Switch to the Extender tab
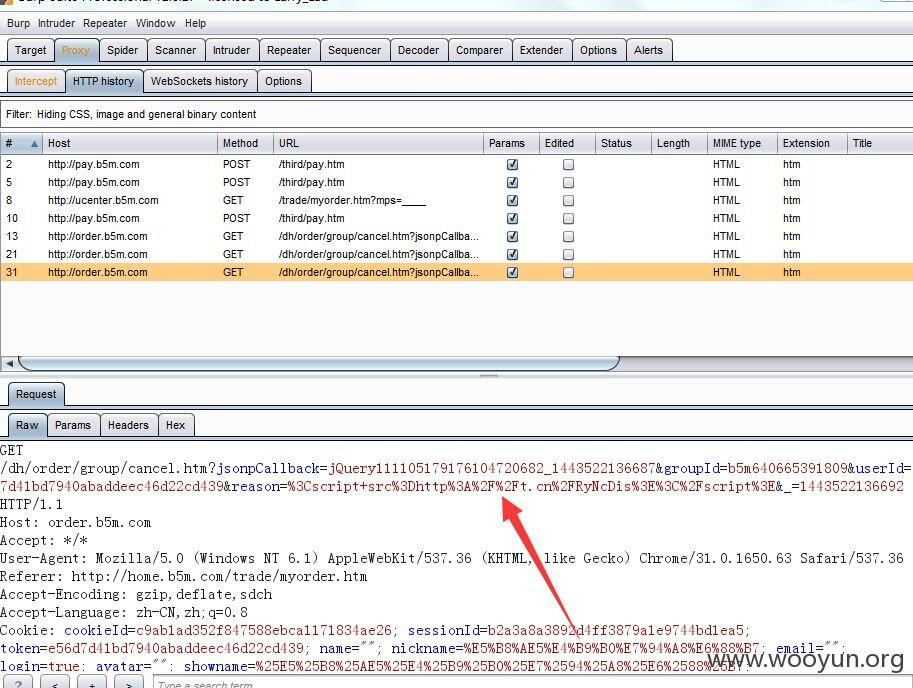This screenshot has width=913, height=688. [x=542, y=50]
